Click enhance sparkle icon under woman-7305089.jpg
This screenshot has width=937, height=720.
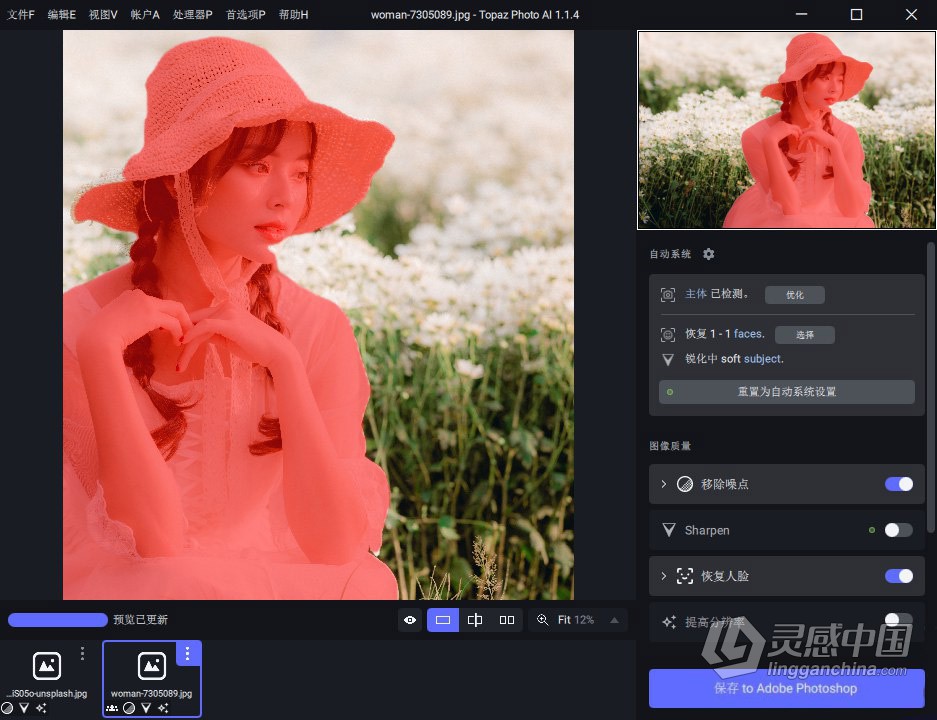163,708
